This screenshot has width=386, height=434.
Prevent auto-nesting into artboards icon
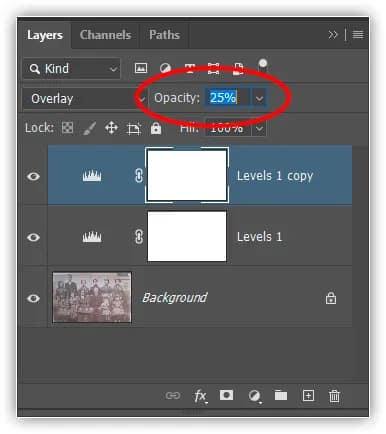click(x=134, y=129)
